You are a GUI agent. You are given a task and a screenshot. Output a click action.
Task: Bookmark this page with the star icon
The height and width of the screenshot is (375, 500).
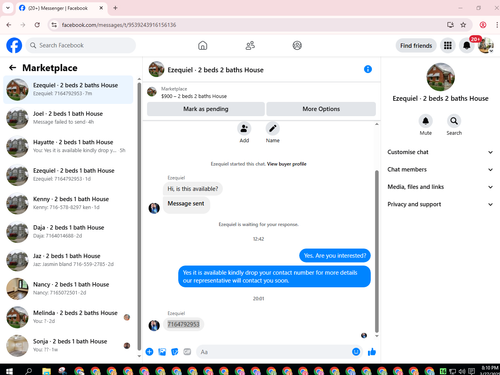(463, 25)
